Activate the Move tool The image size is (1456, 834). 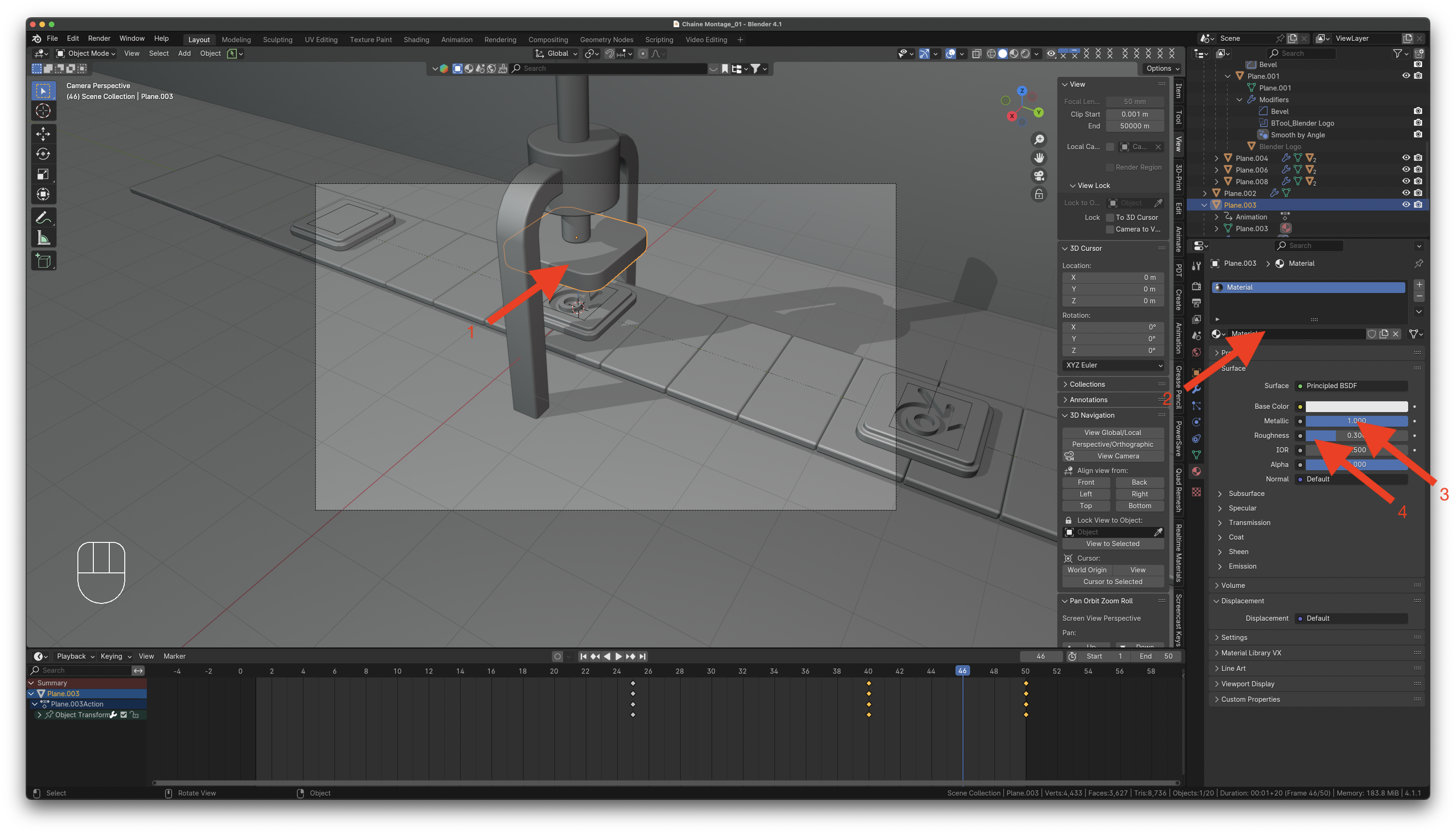[x=43, y=134]
